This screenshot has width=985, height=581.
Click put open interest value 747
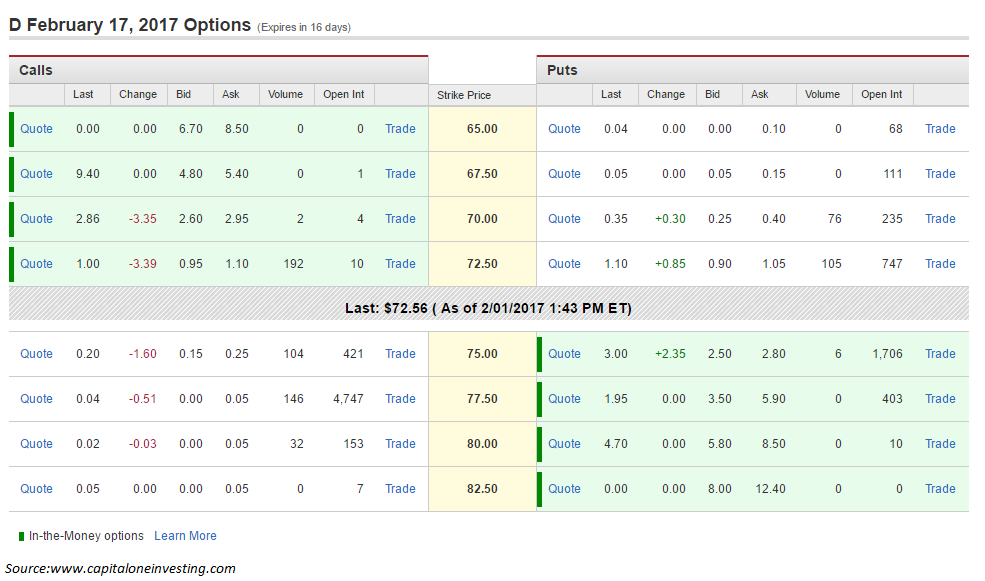(x=892, y=264)
